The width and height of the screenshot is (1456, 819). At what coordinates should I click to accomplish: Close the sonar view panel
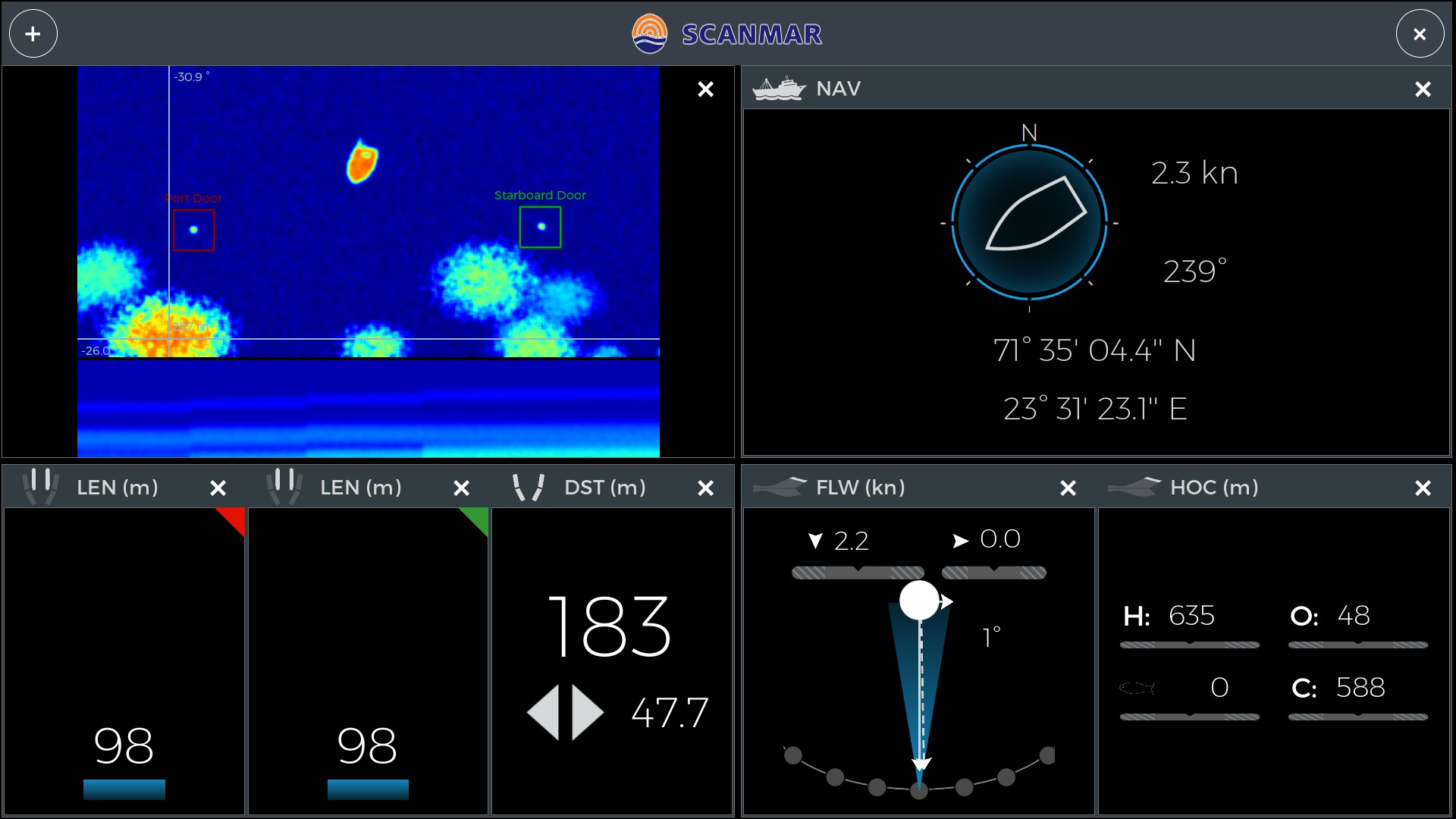[x=705, y=89]
